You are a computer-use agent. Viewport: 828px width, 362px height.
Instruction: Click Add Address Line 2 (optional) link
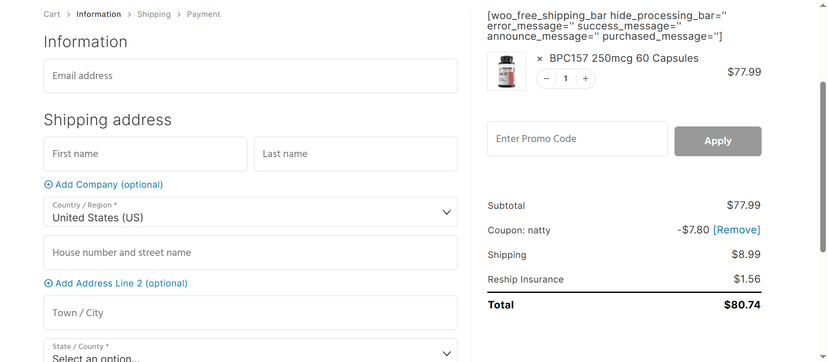(116, 283)
